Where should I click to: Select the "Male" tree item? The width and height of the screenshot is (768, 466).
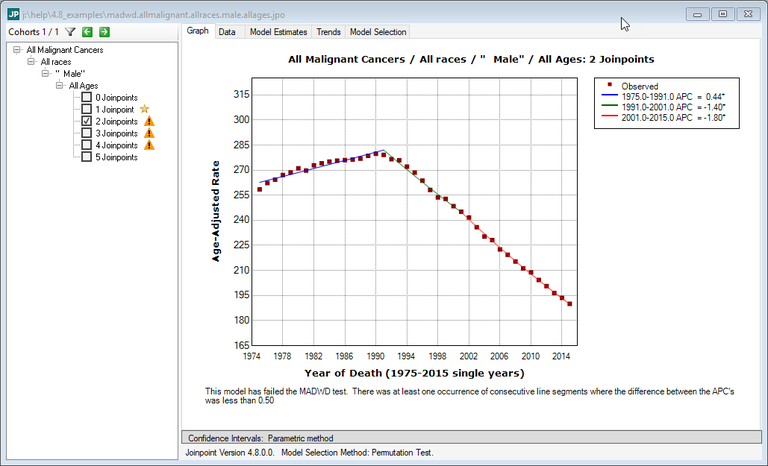(x=70, y=73)
